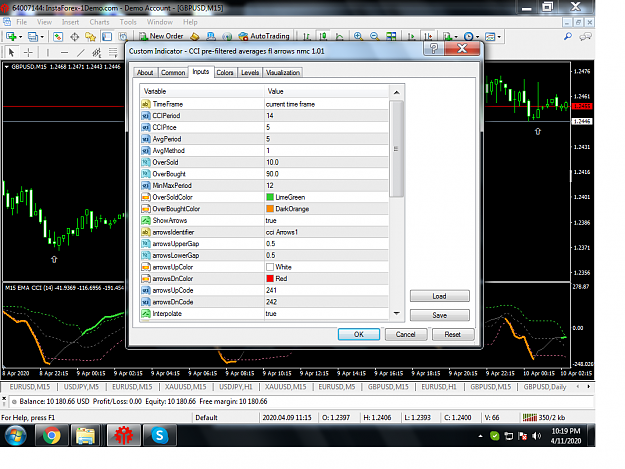The image size is (625, 469).
Task: Click the OK button
Action: click(x=359, y=334)
